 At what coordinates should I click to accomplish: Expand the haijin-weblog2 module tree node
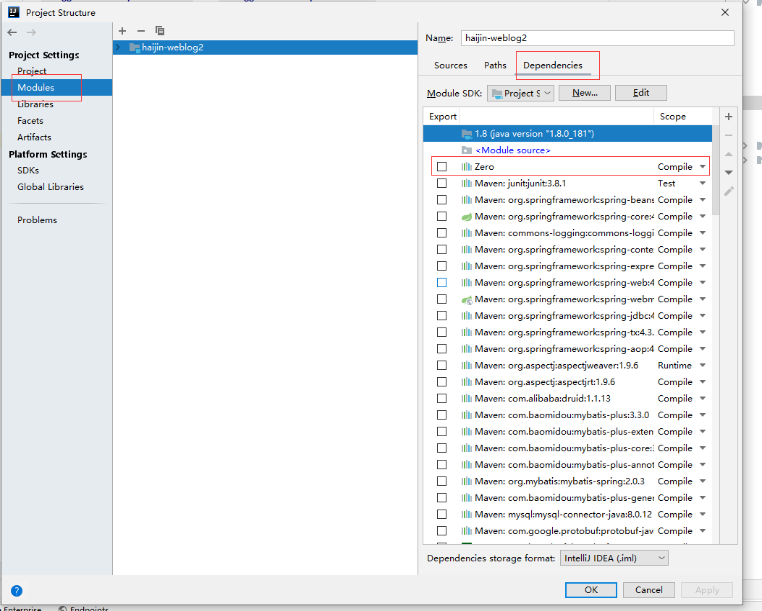[x=118, y=47]
